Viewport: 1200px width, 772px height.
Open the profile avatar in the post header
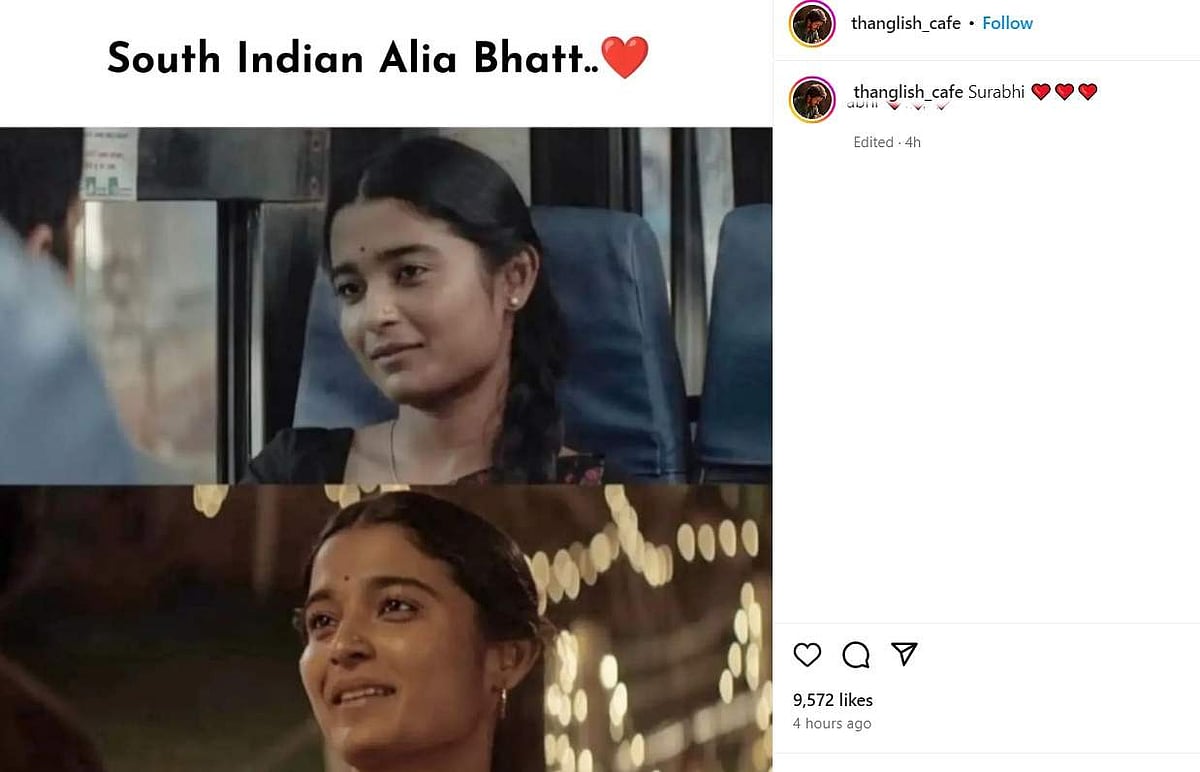(812, 23)
